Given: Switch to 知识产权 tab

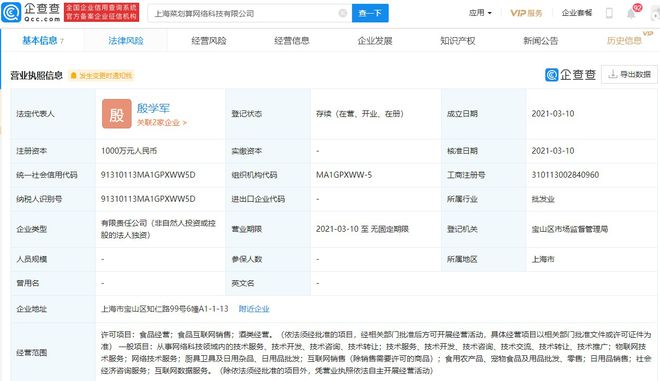Looking at the screenshot, I should 458,41.
